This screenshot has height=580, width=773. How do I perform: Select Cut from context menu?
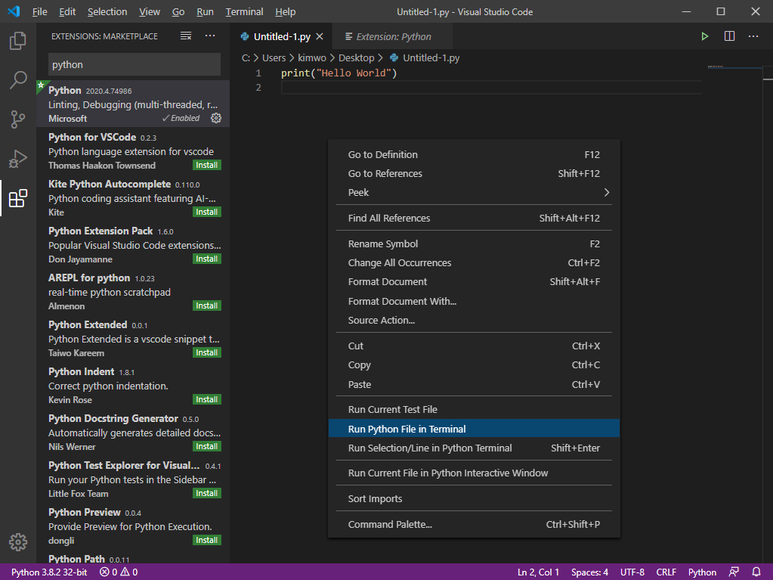tap(474, 346)
